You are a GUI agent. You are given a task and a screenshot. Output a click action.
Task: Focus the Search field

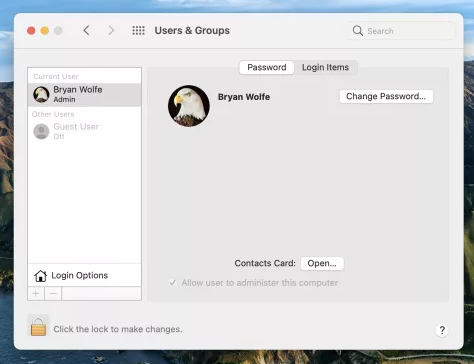(x=401, y=31)
